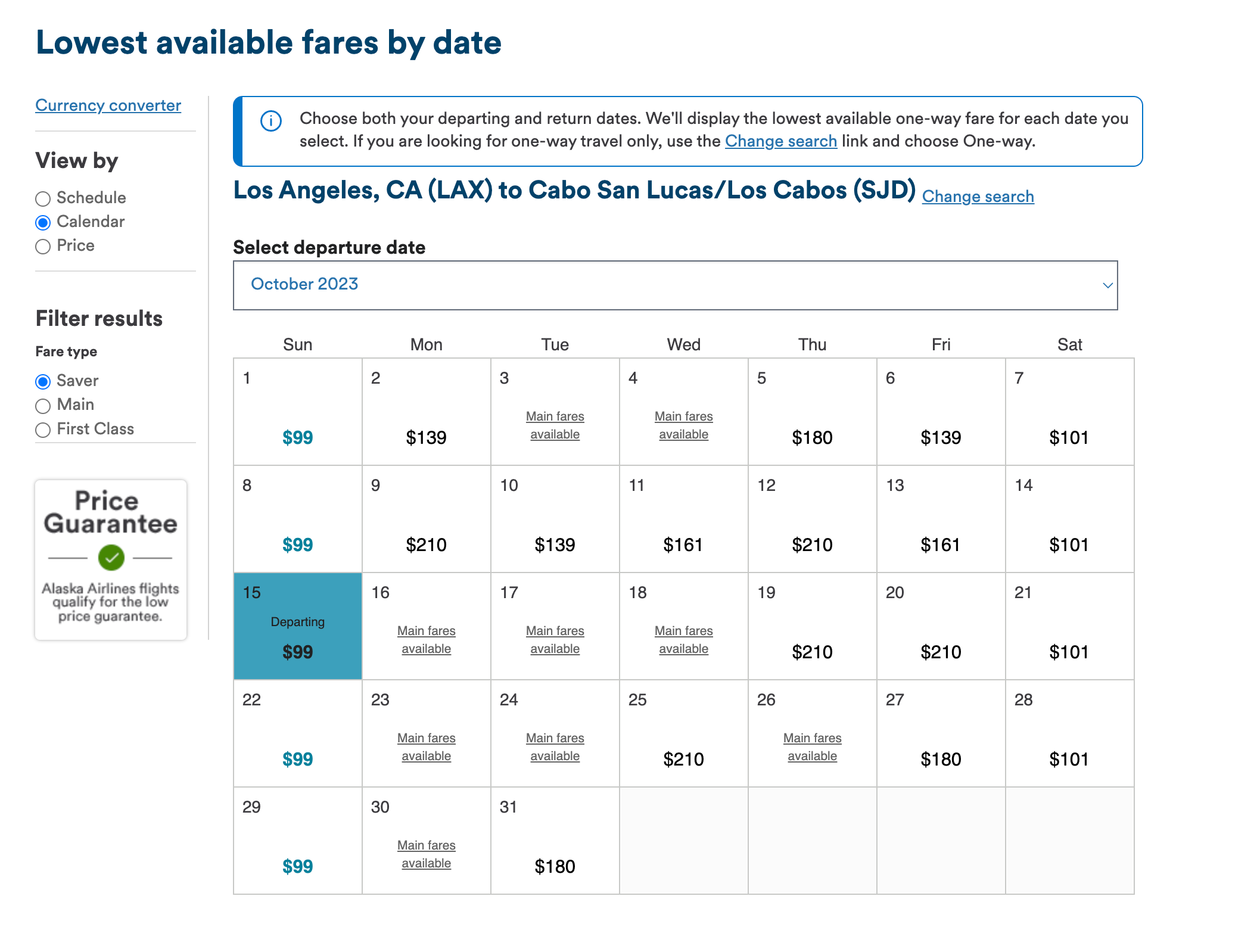The height and width of the screenshot is (952, 1257).
Task: Select the Schedule view radio button
Action: tap(42, 199)
